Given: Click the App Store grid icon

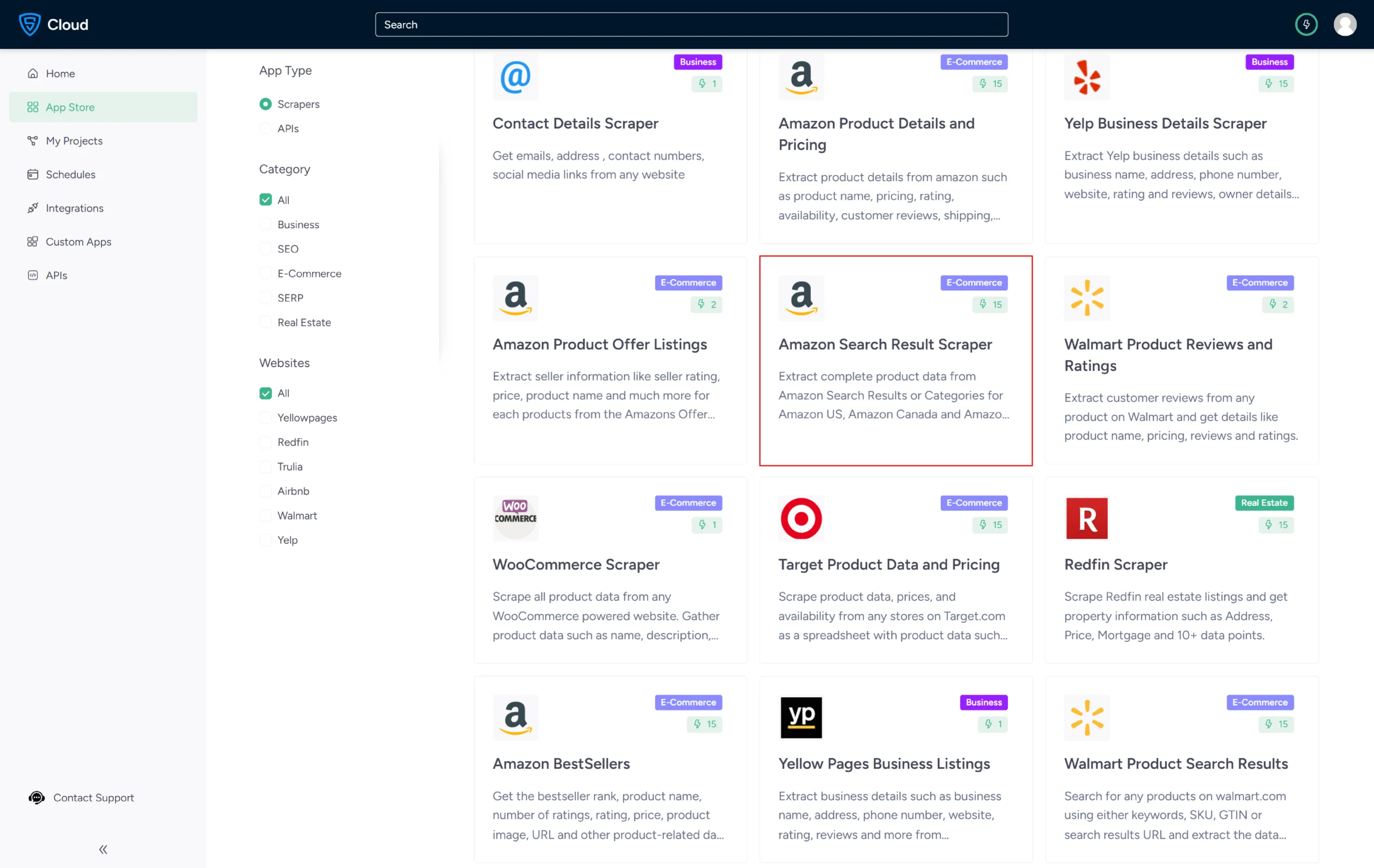Looking at the screenshot, I should click(x=33, y=107).
